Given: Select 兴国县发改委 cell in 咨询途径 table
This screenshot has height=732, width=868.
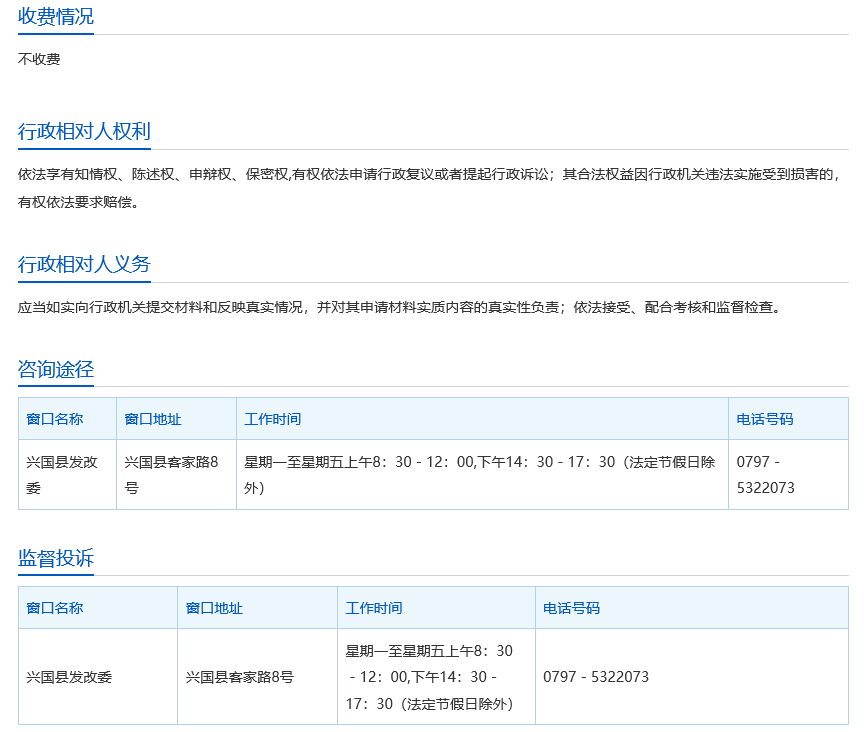Looking at the screenshot, I should pyautogui.click(x=62, y=475).
